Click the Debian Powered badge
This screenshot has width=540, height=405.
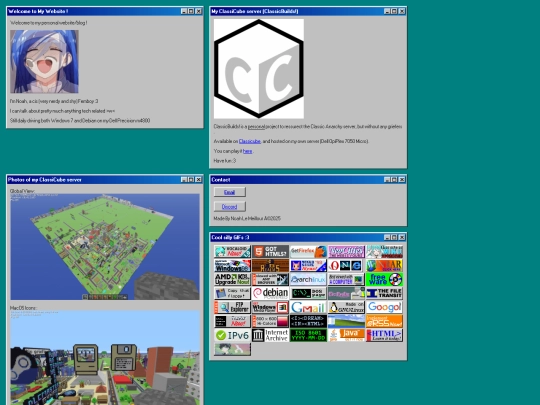point(270,293)
